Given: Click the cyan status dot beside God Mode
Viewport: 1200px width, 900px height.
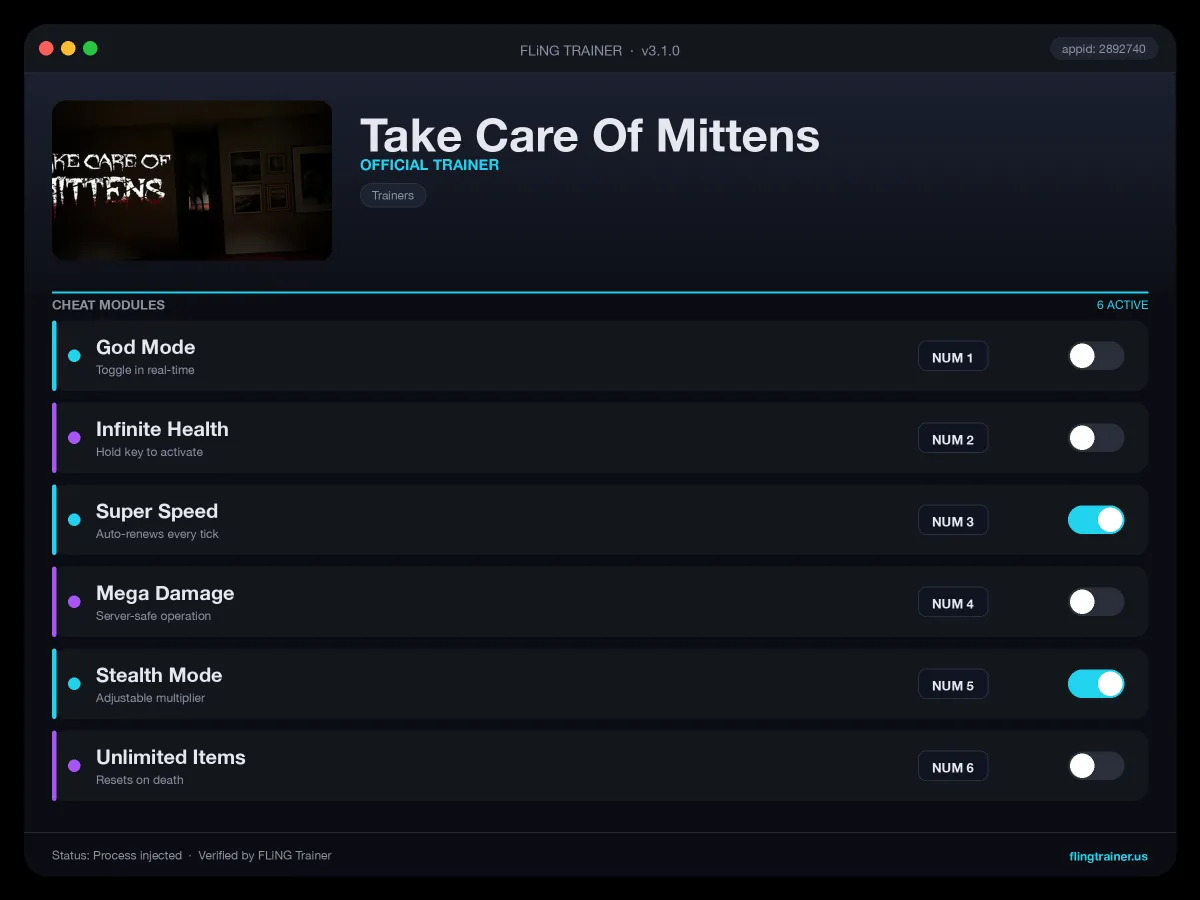Looking at the screenshot, I should [74, 356].
